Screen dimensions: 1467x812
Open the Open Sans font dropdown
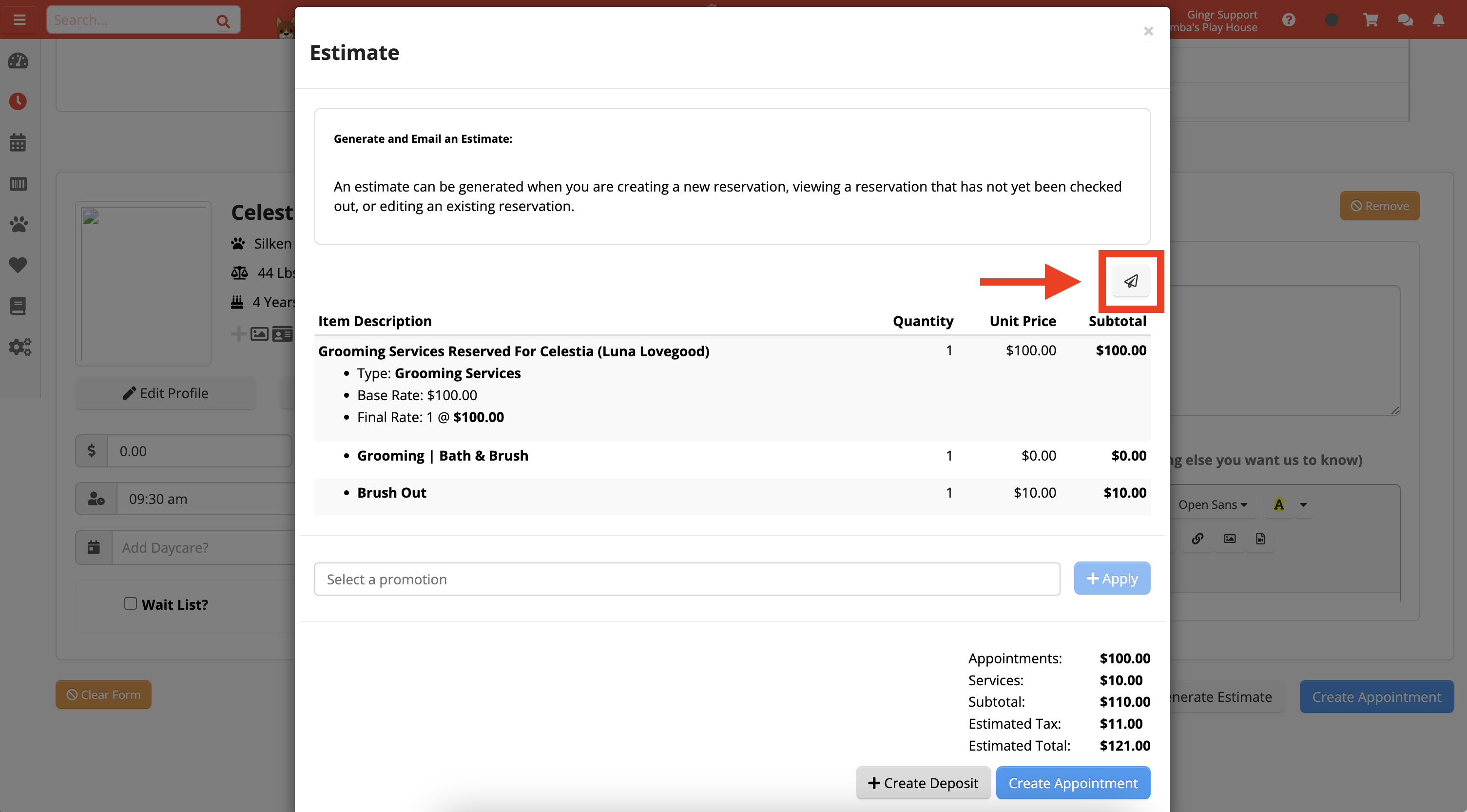coord(1213,504)
